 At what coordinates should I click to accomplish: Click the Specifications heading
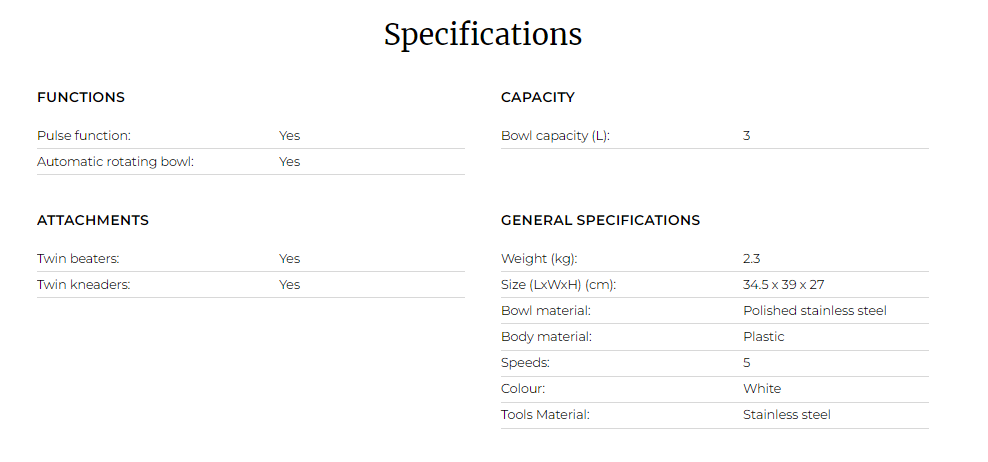[483, 35]
